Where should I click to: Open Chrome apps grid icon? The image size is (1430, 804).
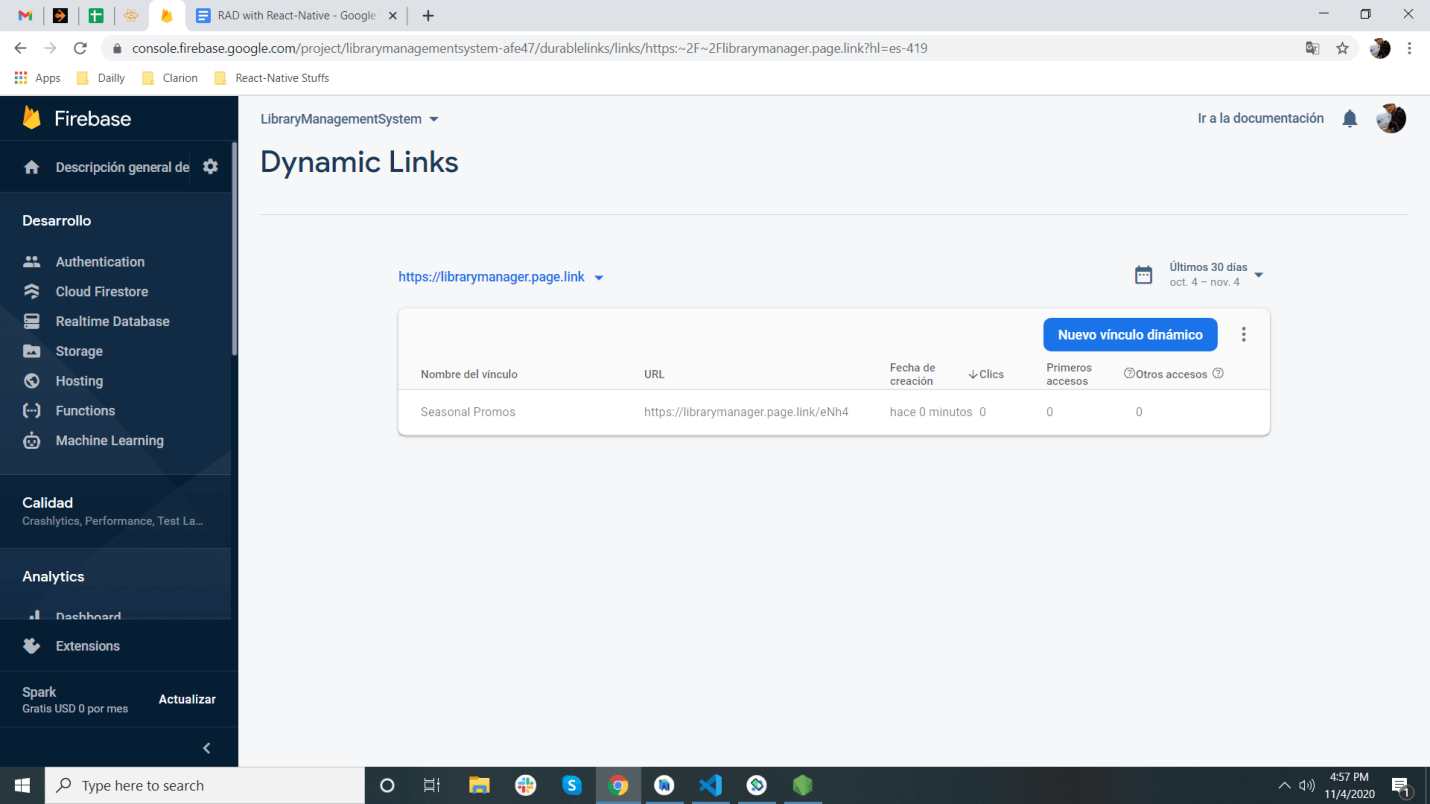(x=21, y=78)
